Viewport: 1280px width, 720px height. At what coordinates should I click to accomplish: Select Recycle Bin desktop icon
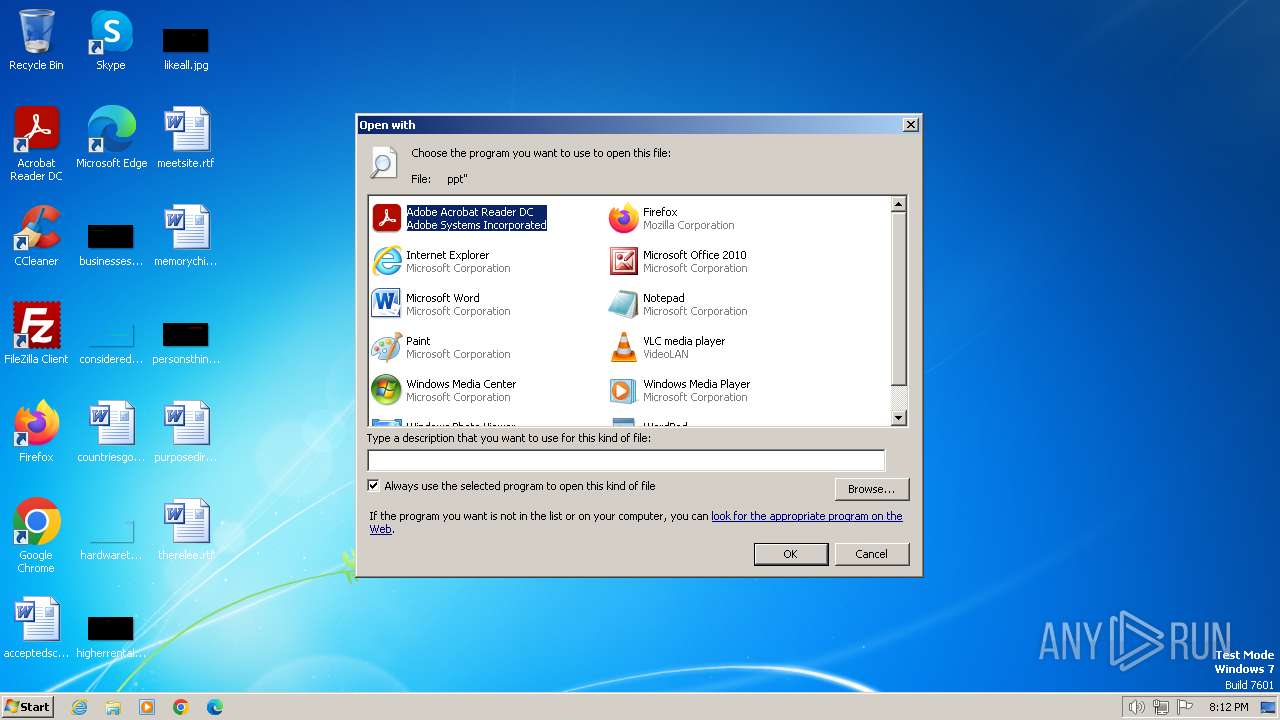[36, 41]
